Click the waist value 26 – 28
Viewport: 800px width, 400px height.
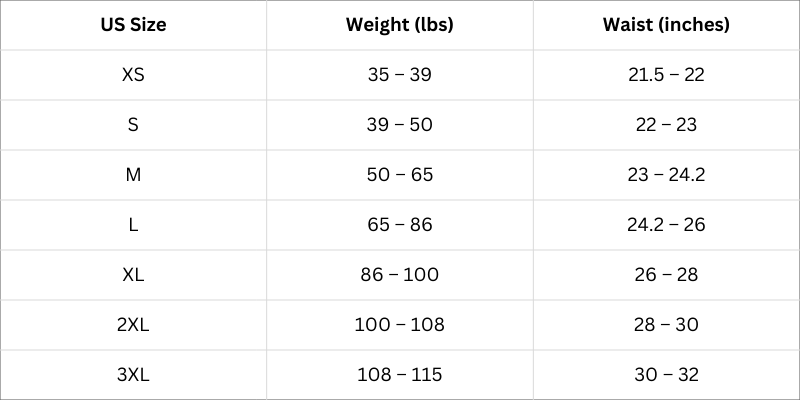[x=666, y=275]
